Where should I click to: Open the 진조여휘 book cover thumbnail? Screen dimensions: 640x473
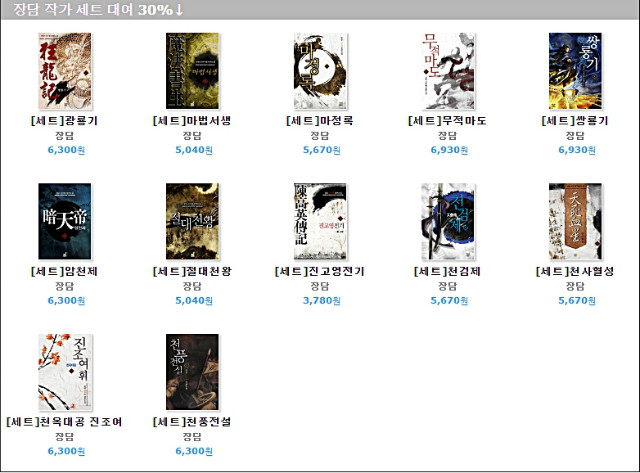click(65, 372)
